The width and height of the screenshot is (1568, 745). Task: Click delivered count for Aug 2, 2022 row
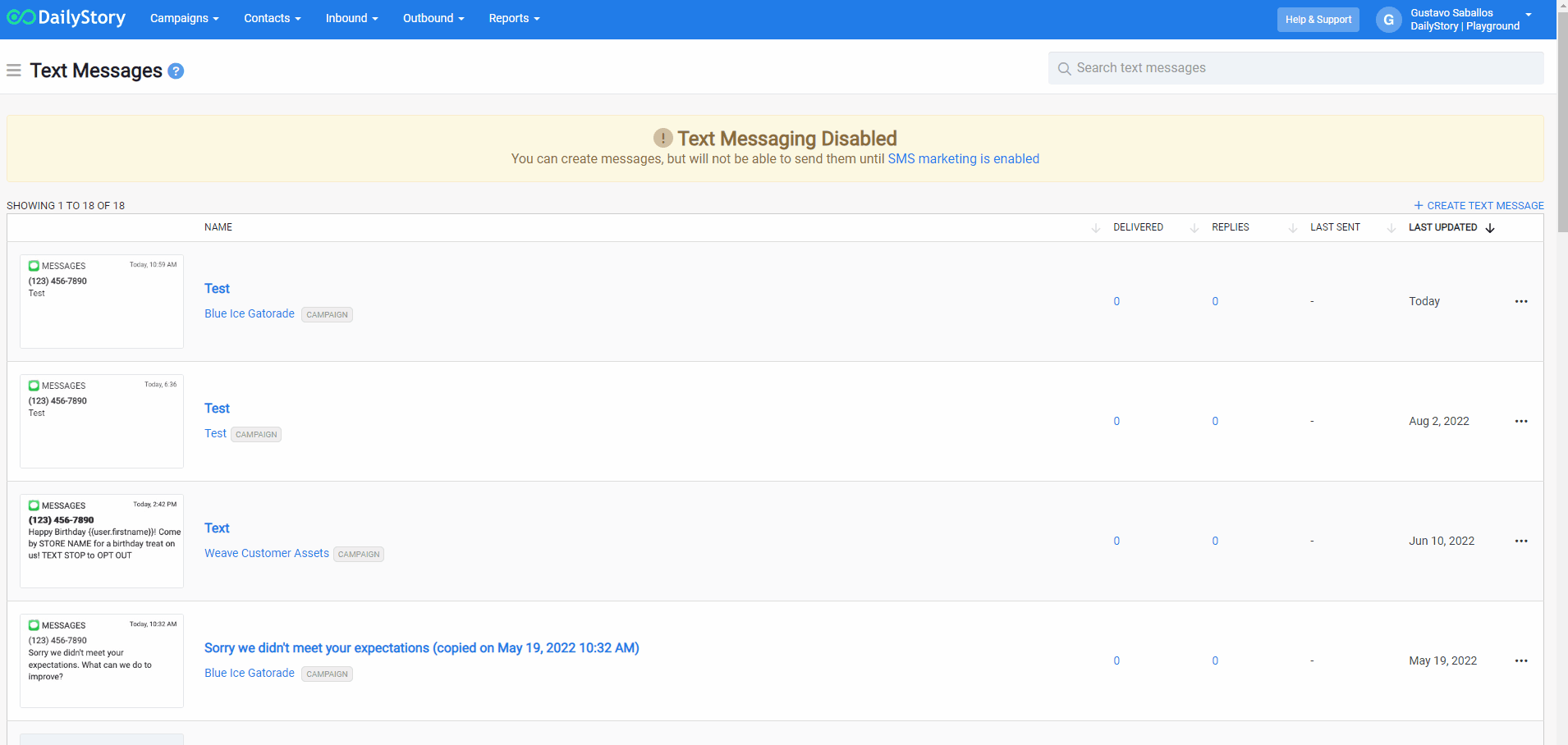tap(1116, 421)
